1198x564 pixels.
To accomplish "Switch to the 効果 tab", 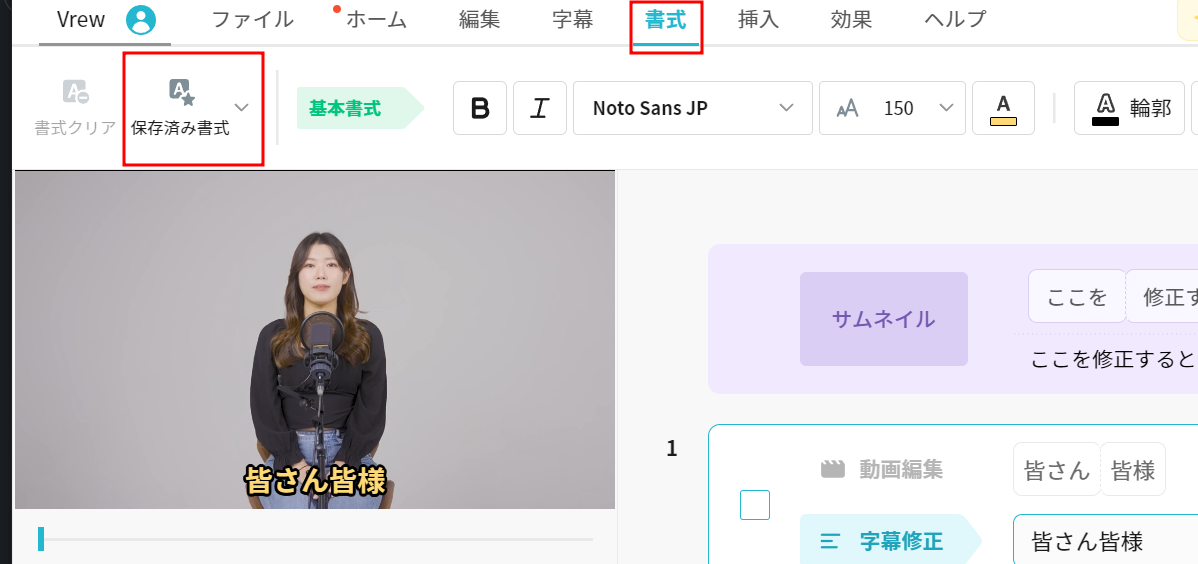I will pyautogui.click(x=851, y=20).
